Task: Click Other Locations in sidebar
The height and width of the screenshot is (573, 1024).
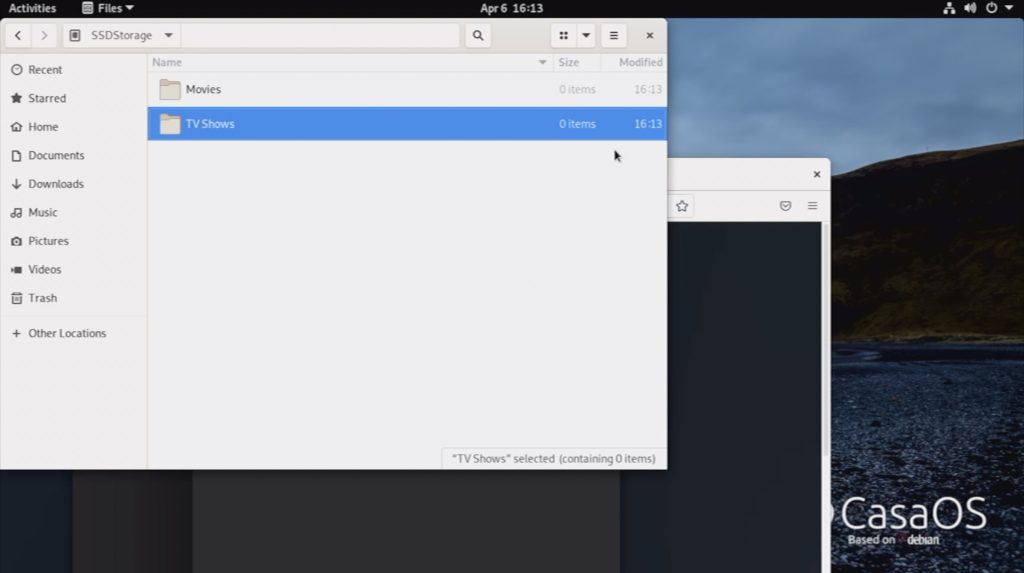Action: tap(67, 334)
